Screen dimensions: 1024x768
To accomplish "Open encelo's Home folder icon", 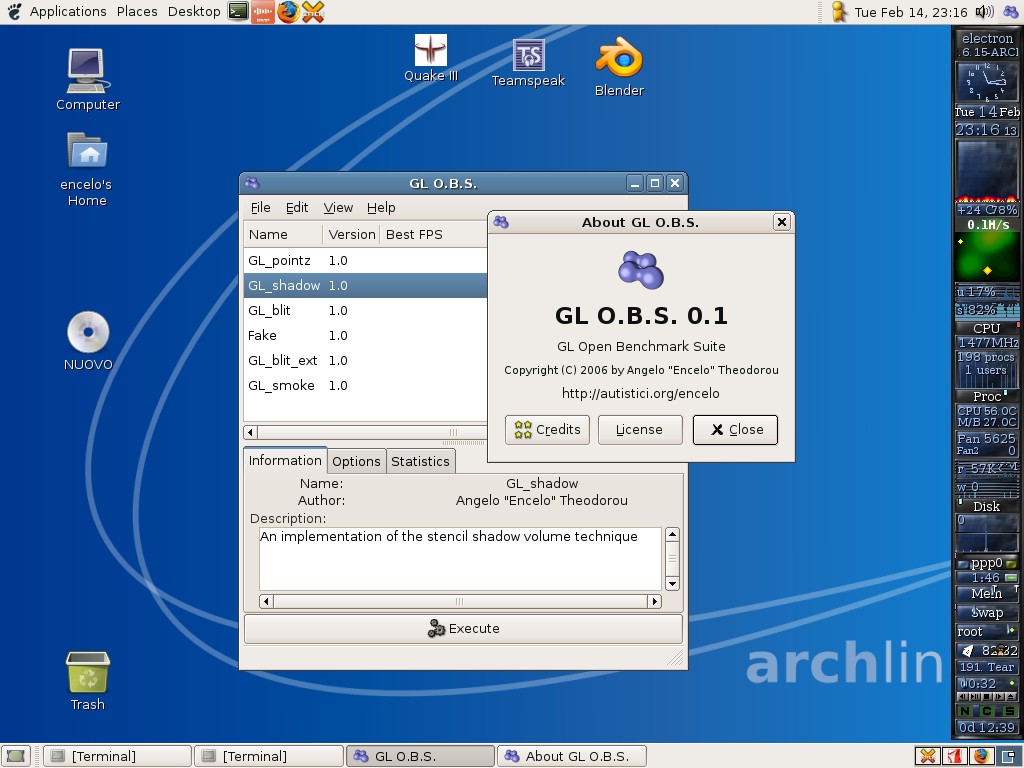I will click(88, 152).
